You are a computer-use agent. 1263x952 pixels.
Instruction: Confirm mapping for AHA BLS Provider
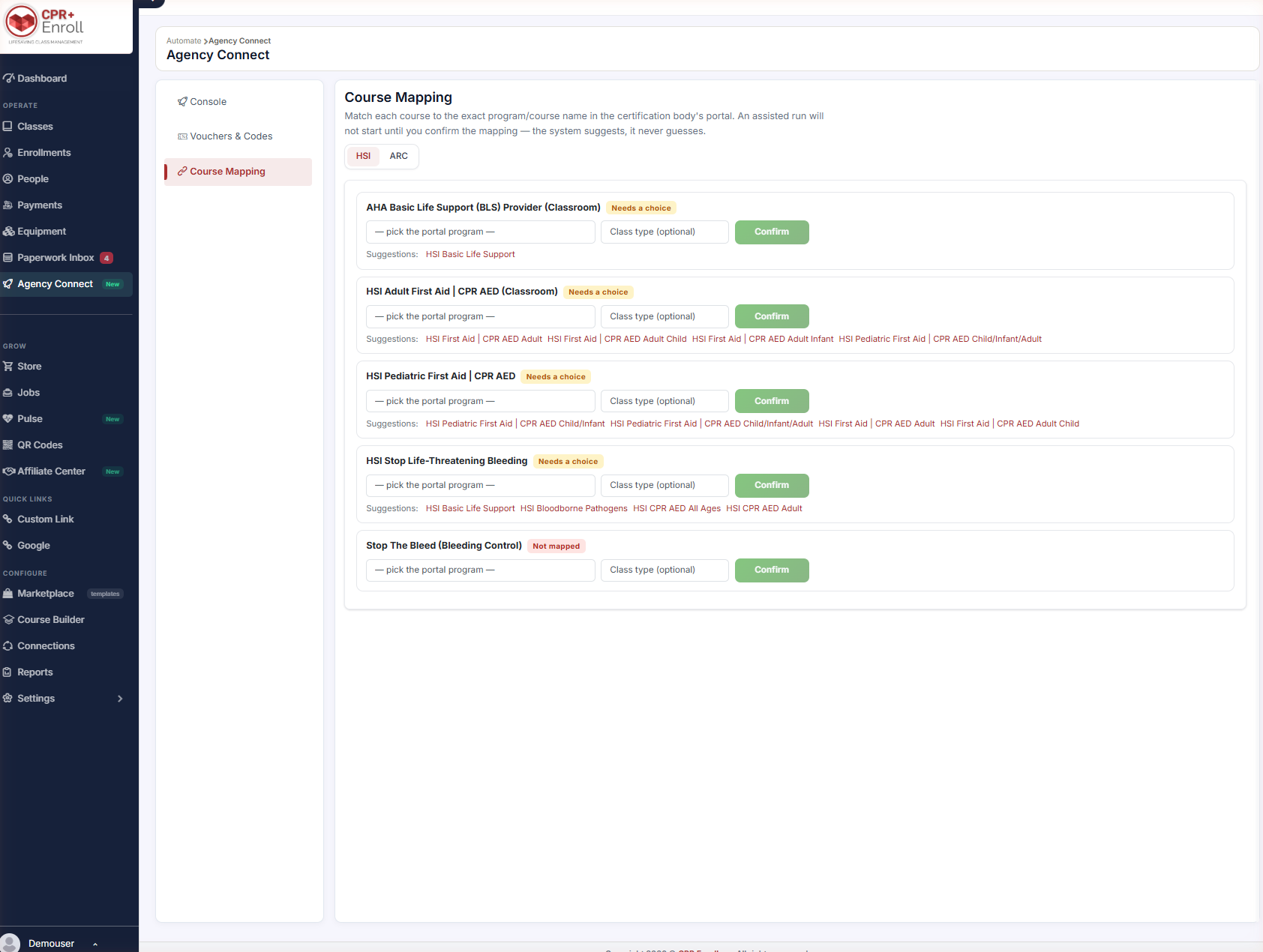coord(772,232)
